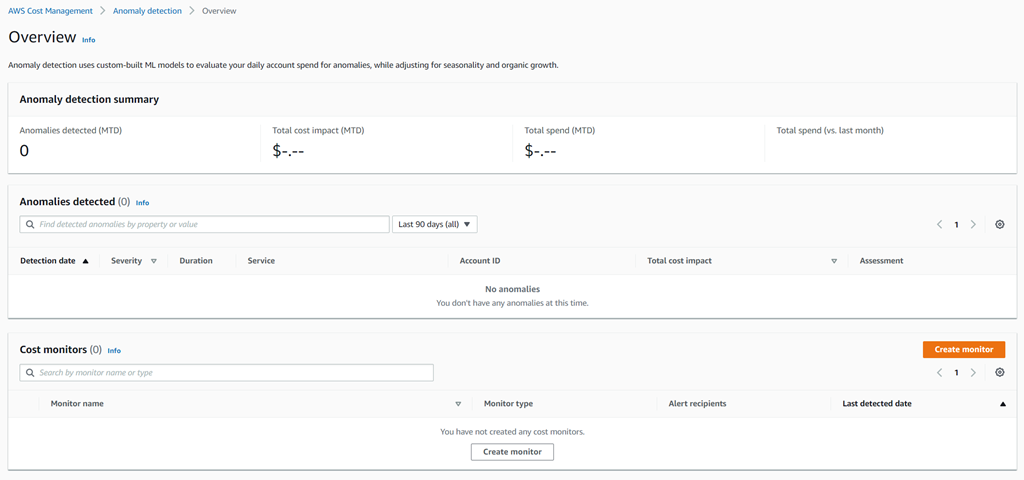This screenshot has height=480, width=1024.
Task: Go to previous page of anomalies table
Action: pos(939,225)
